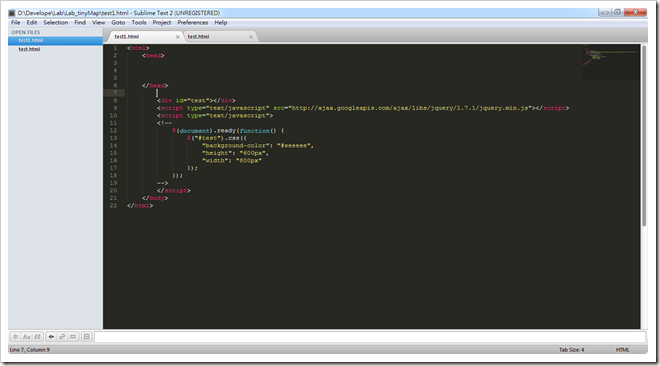The image size is (660, 366).
Task: Click the minimap code preview
Action: (x=611, y=62)
